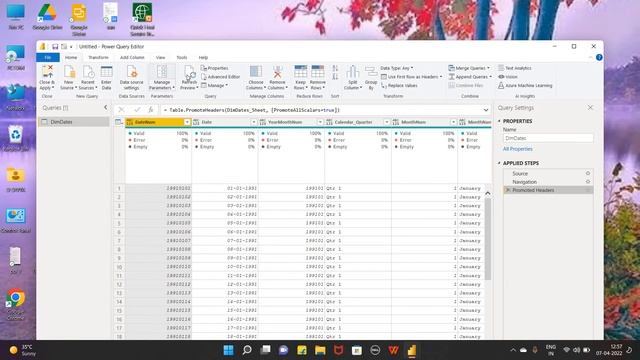Confirm formula with checkmark icon

(137, 110)
